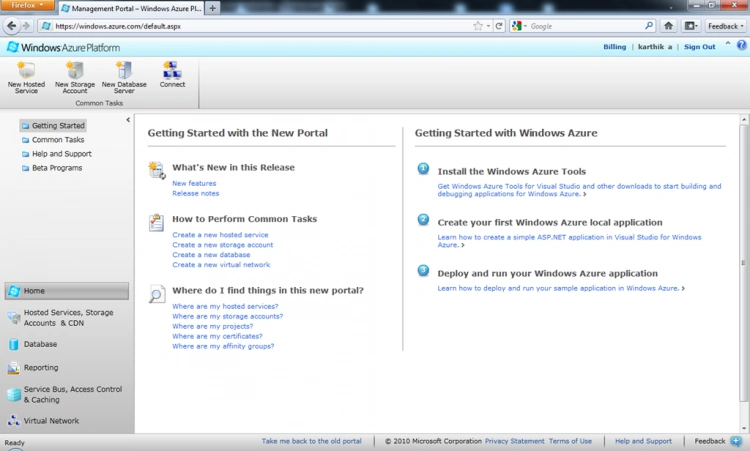This screenshot has height=451, width=750.
Task: Open the Windows Azure Platform logo
Action: tap(64, 47)
